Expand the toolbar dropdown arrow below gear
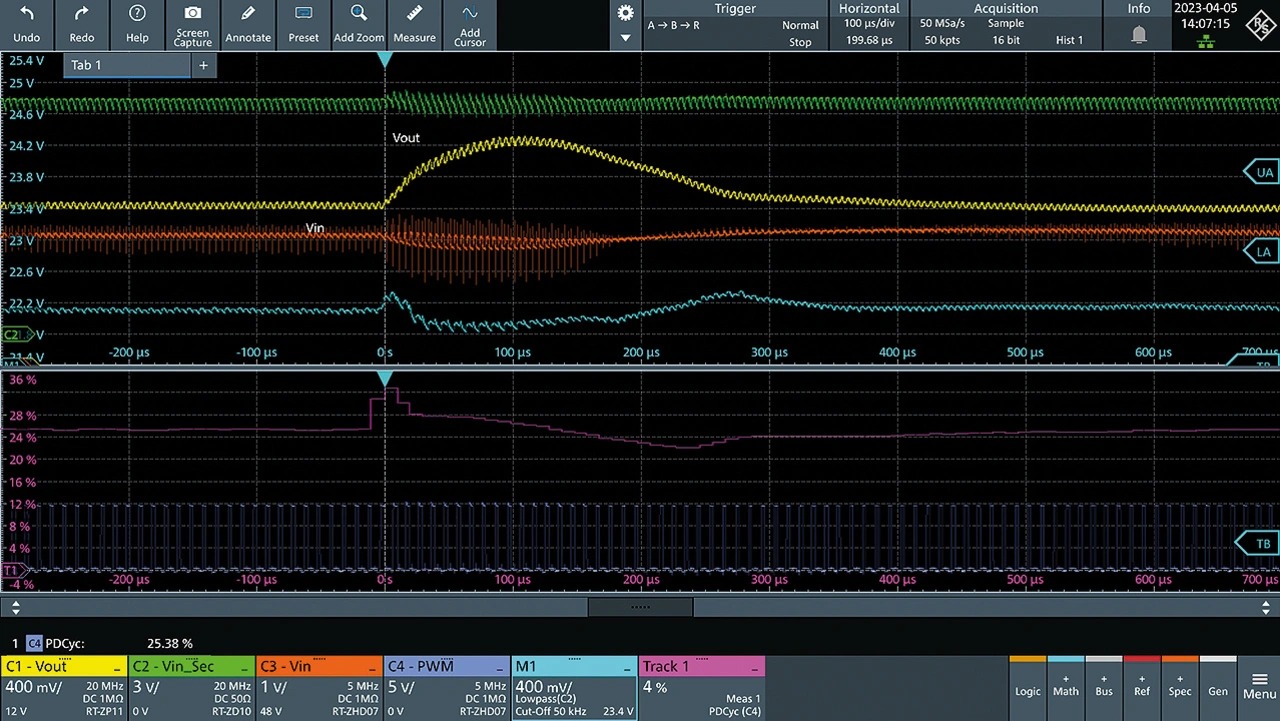1280x721 pixels. [626, 38]
